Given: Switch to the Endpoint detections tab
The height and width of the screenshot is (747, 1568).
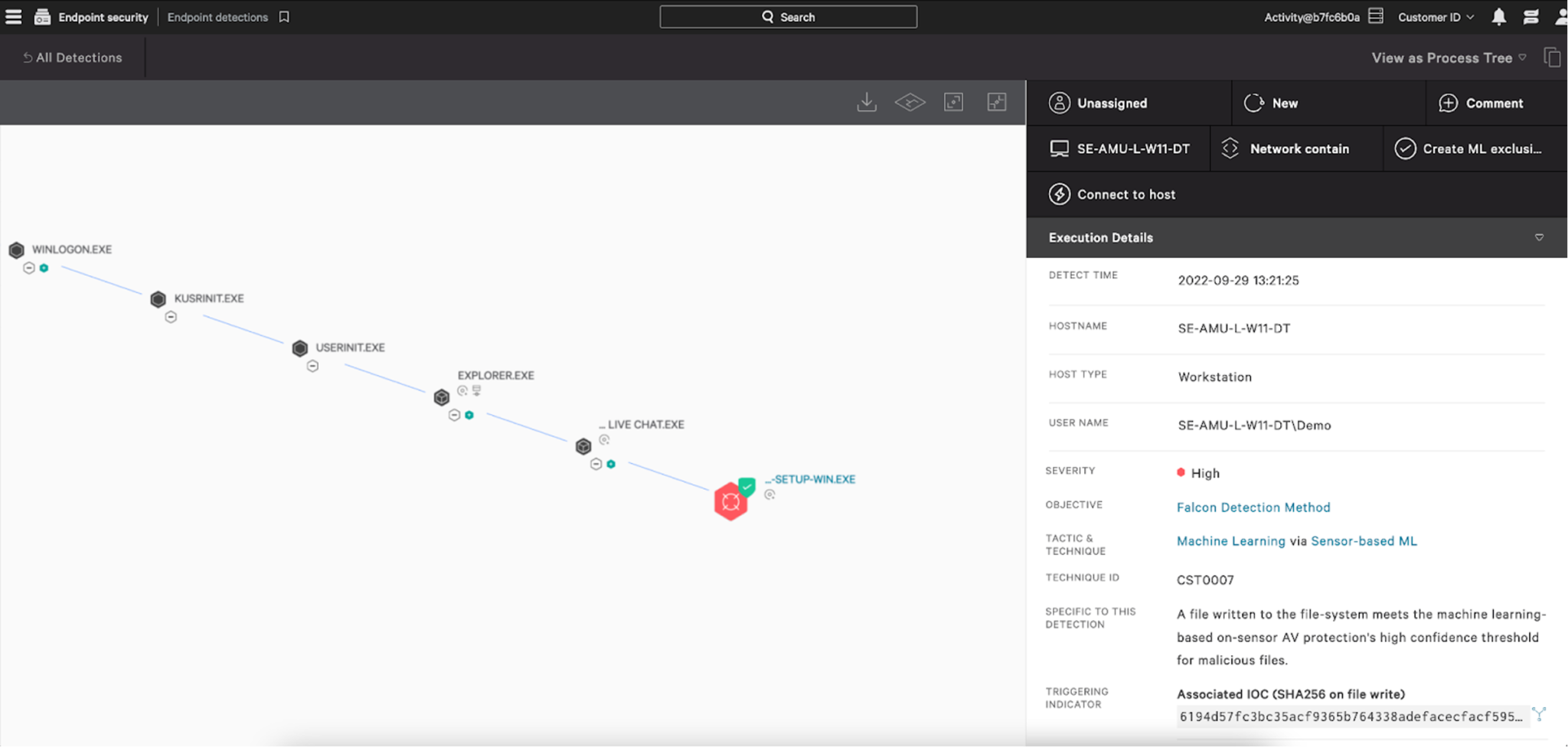Looking at the screenshot, I should [x=218, y=16].
